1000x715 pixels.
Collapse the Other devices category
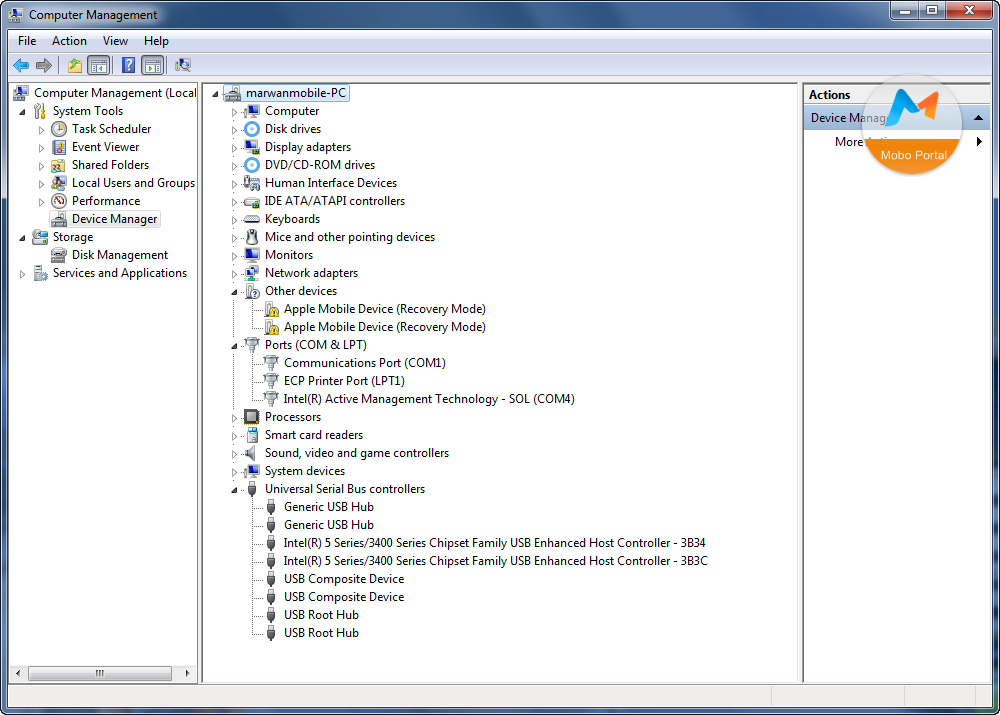(234, 292)
